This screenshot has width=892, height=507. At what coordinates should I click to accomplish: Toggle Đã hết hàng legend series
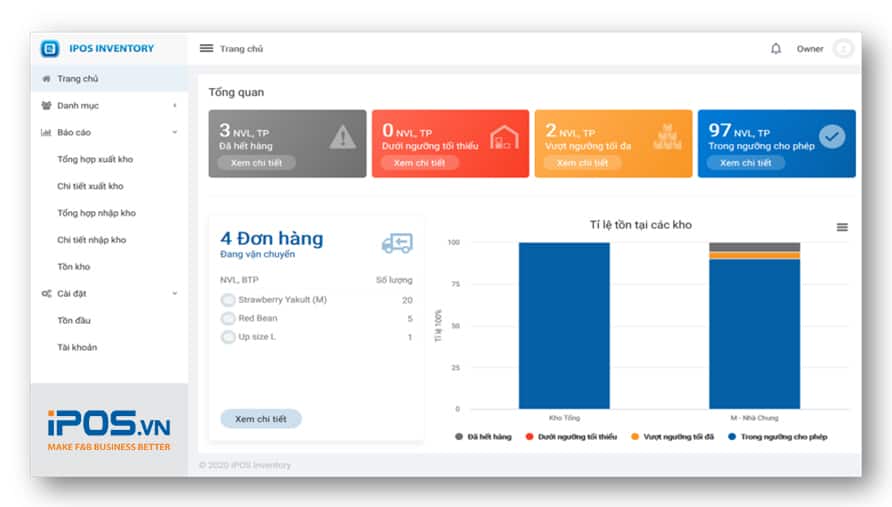[487, 437]
